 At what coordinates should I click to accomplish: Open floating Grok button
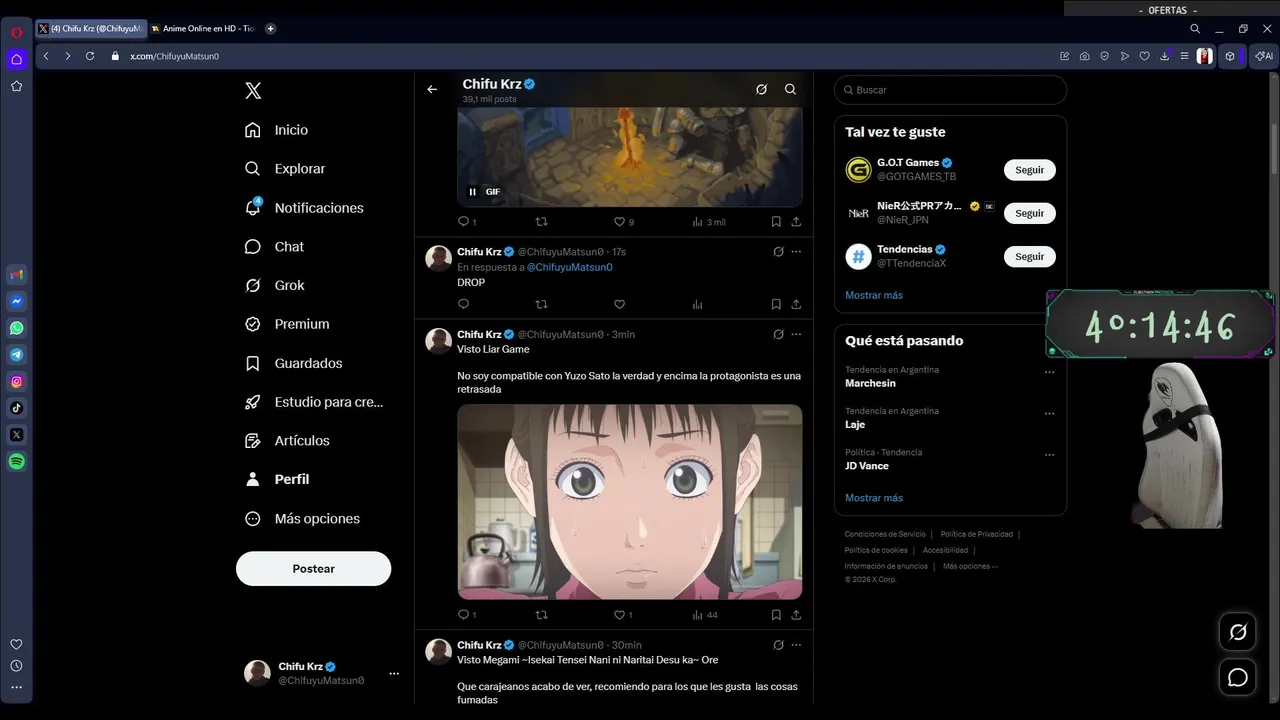click(x=1238, y=632)
